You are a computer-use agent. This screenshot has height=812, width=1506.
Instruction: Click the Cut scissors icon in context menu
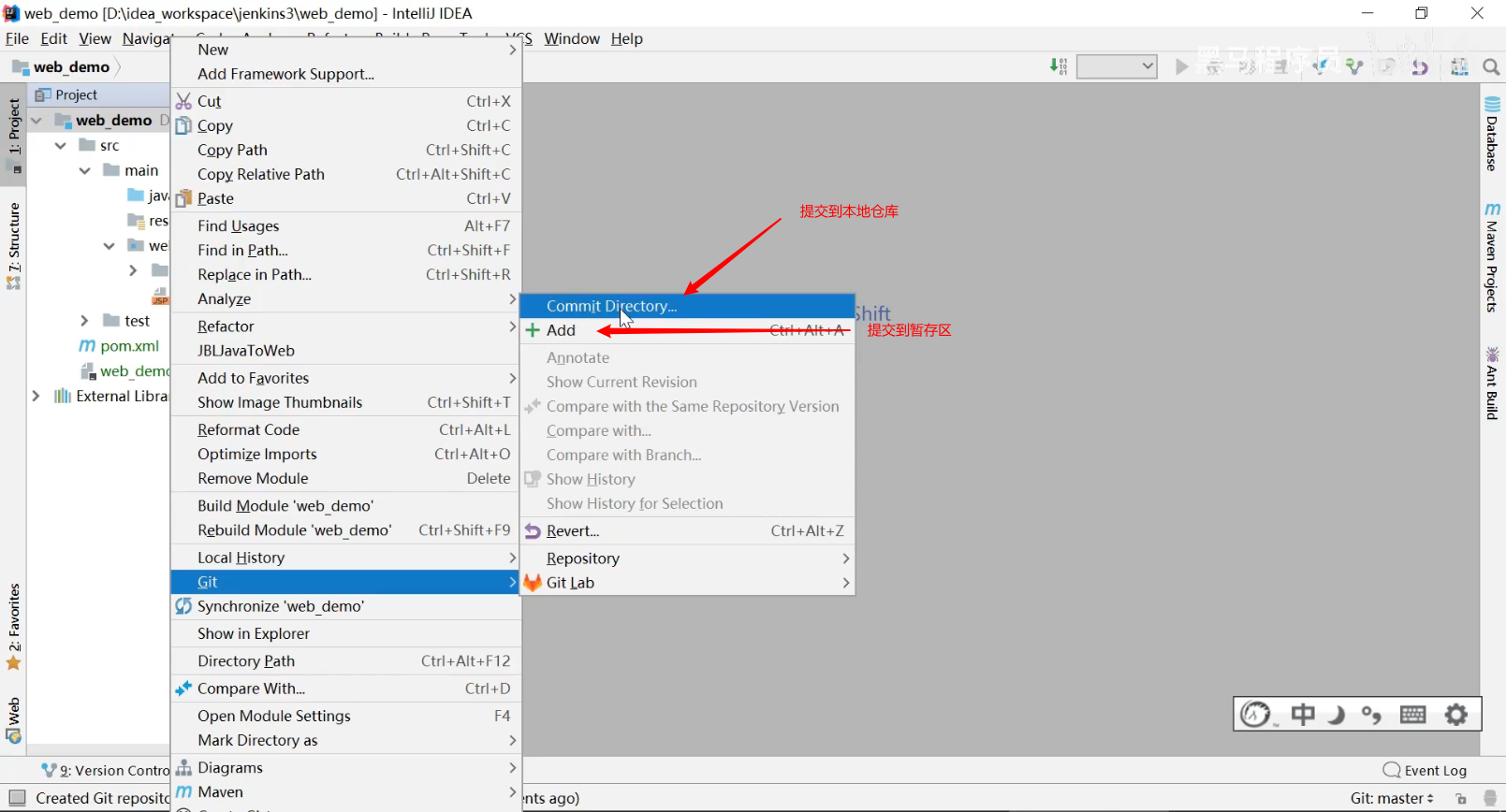tap(183, 101)
